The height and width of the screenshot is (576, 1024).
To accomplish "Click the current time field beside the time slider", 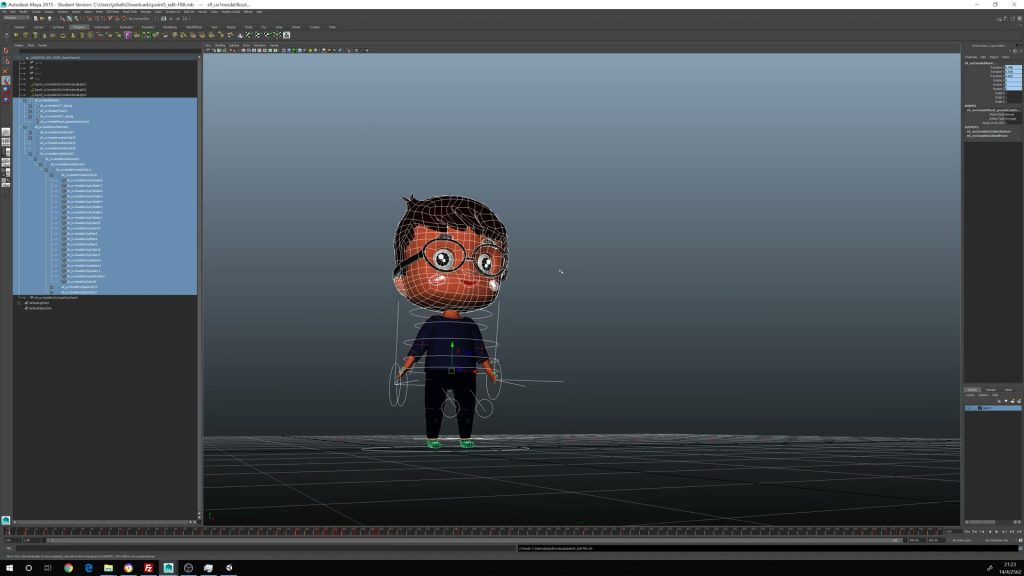I will [953, 532].
